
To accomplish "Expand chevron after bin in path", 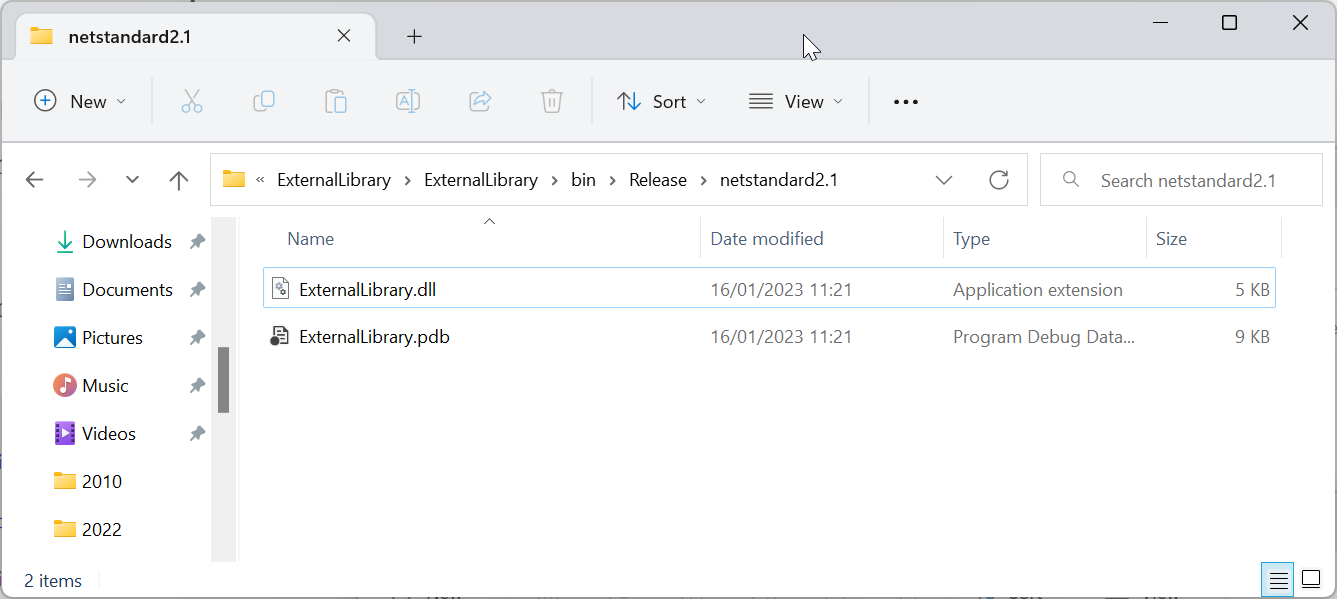I will (612, 180).
